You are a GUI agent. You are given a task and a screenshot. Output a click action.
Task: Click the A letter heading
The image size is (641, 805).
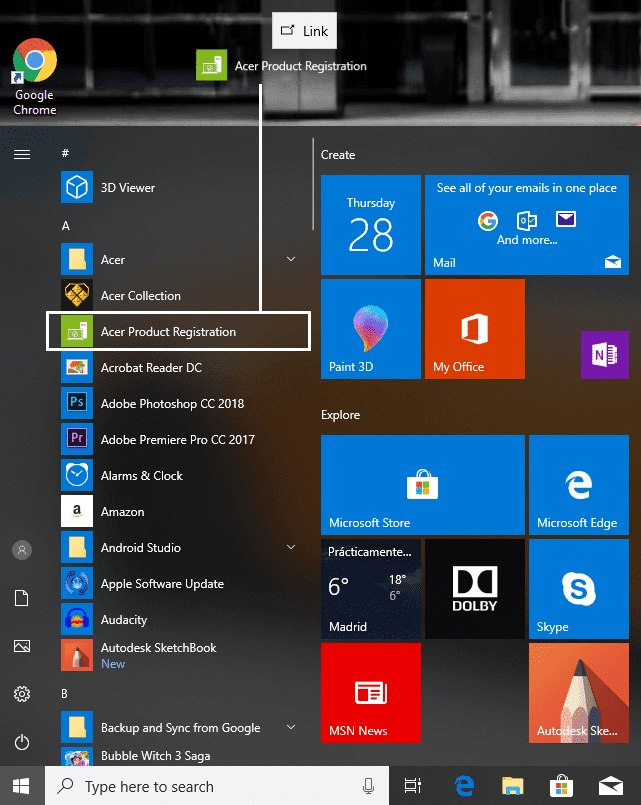click(x=65, y=225)
